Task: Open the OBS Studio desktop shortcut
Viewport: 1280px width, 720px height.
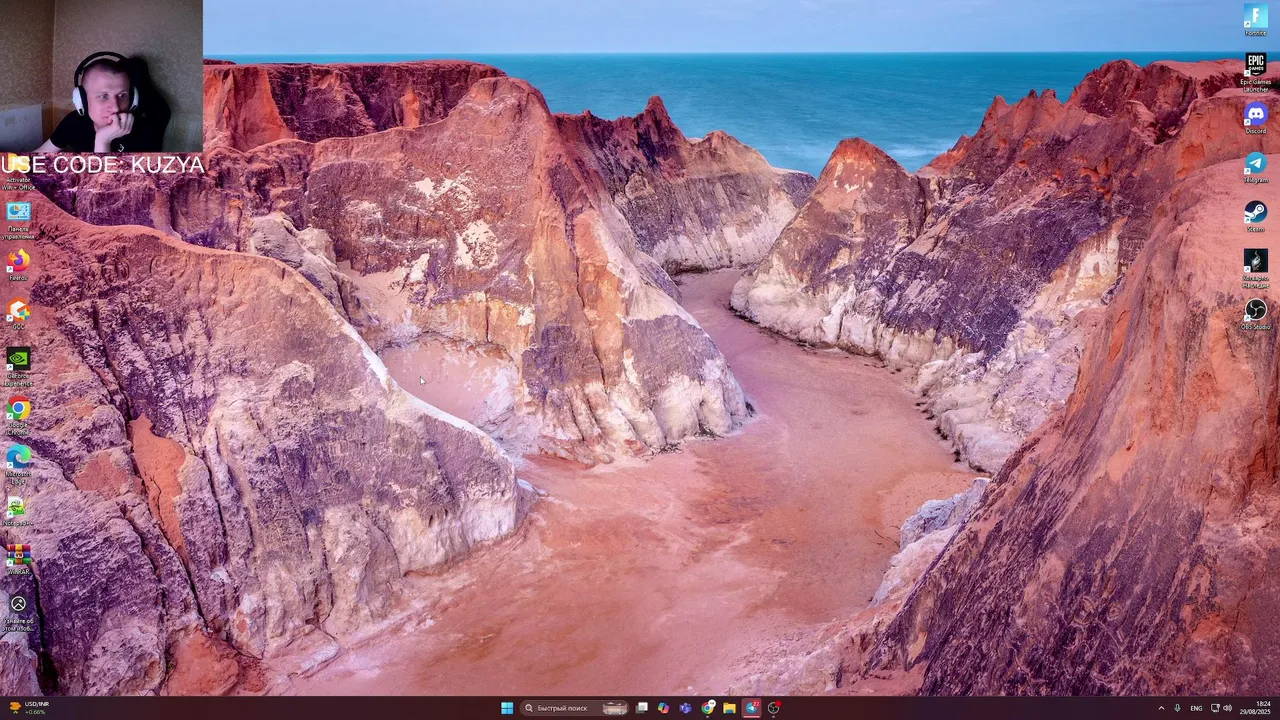Action: (x=1255, y=314)
